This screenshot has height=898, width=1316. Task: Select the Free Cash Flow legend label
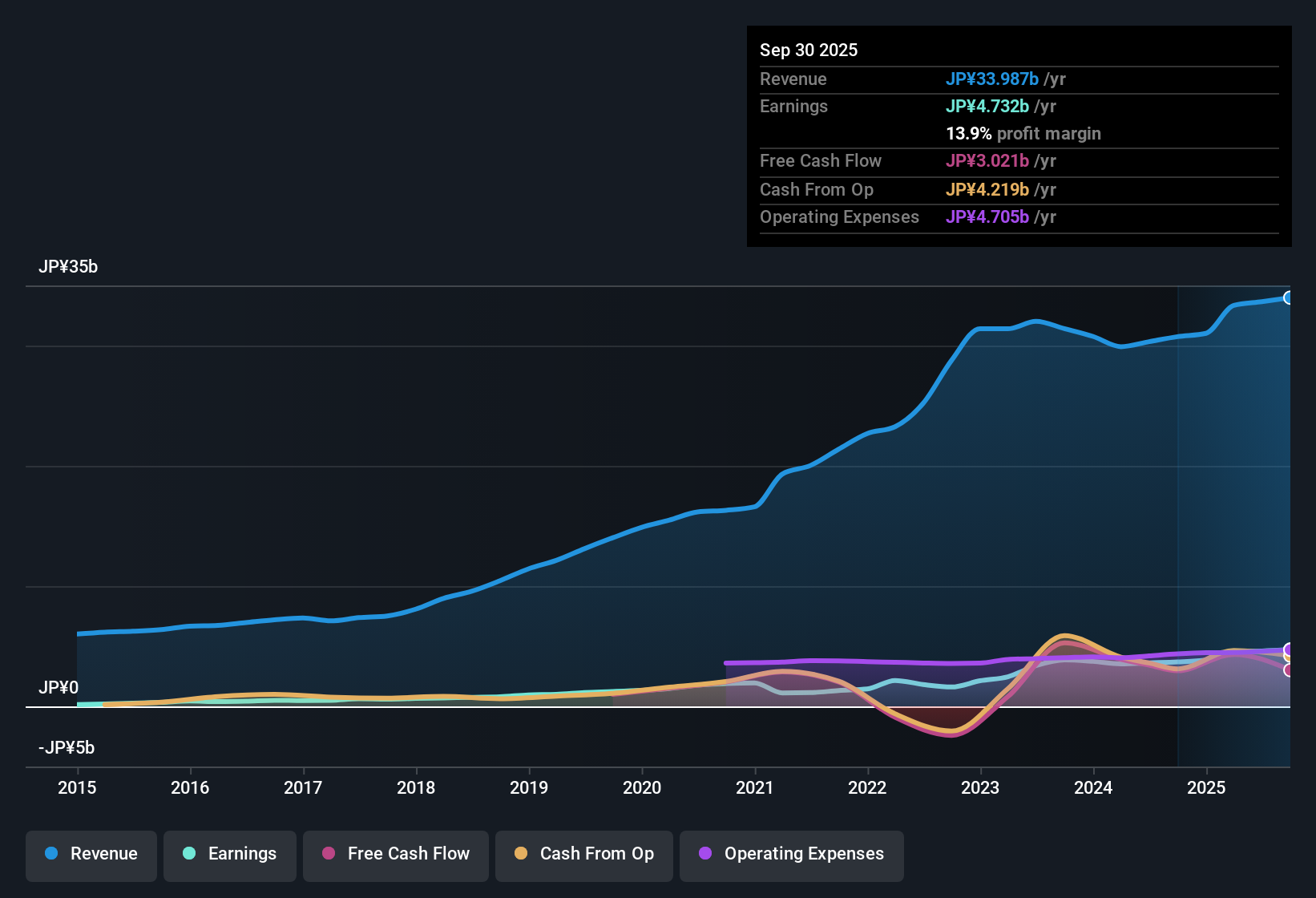(x=409, y=854)
